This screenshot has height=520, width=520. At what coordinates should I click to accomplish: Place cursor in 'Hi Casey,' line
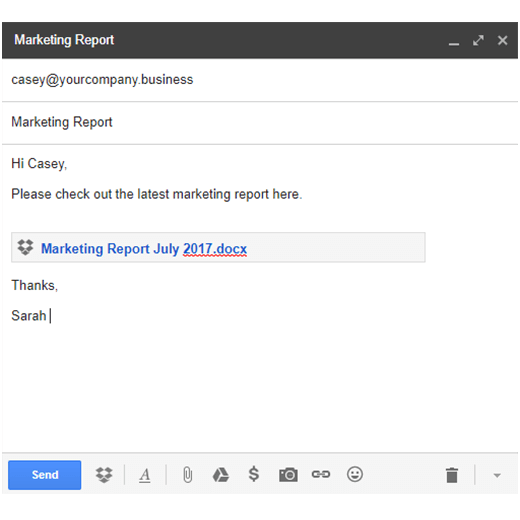(x=39, y=164)
